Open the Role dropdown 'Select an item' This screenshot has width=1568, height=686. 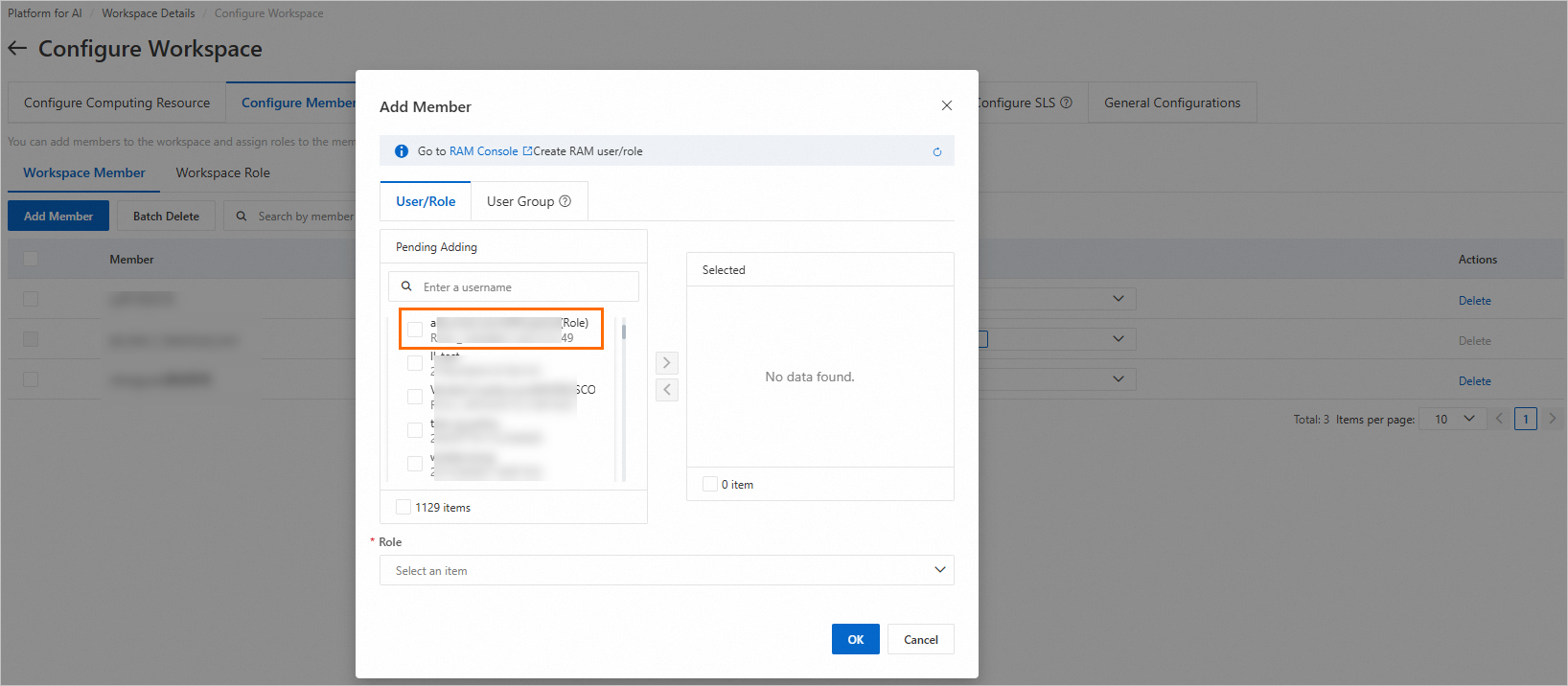pyautogui.click(x=667, y=570)
